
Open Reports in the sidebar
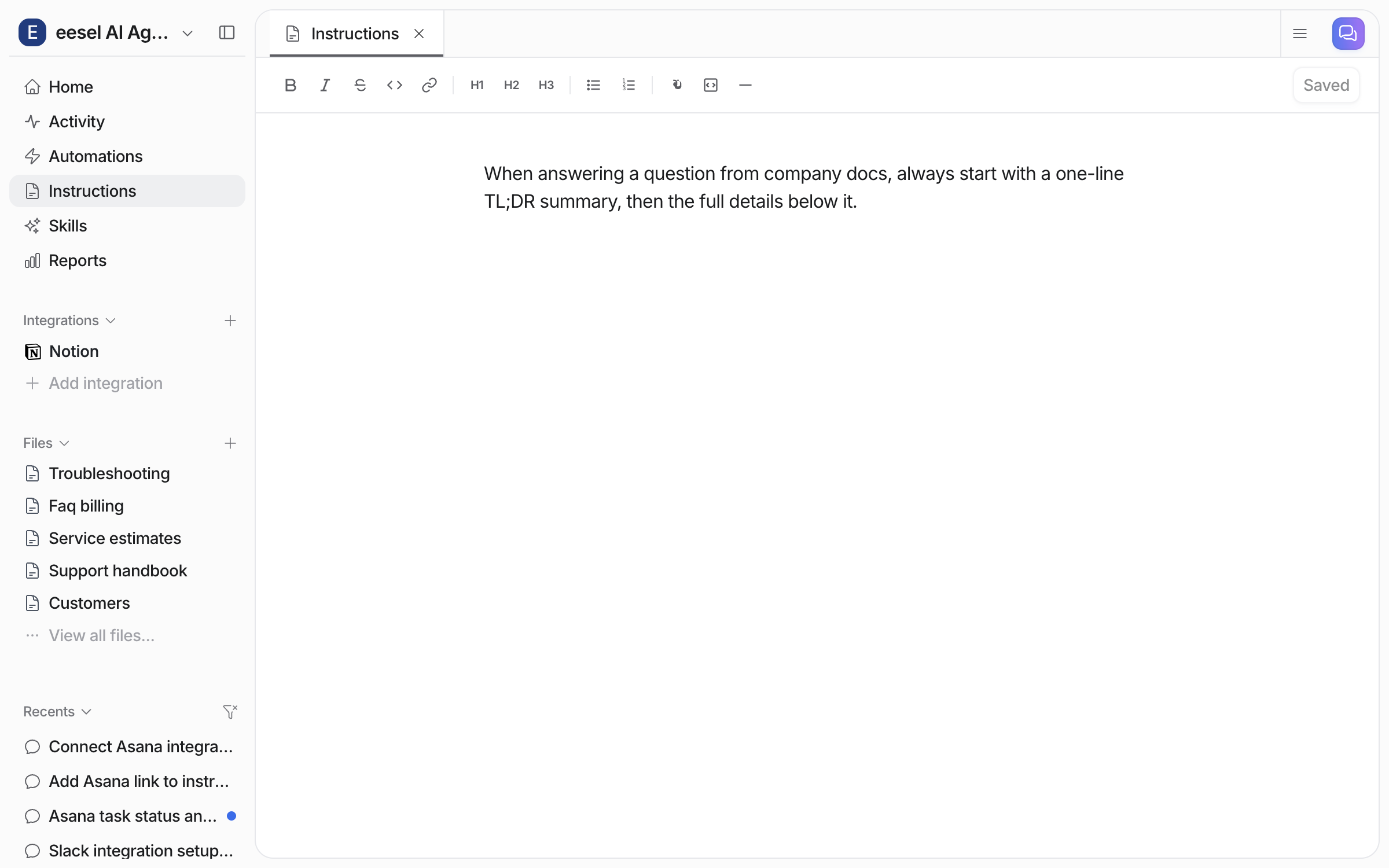(127, 260)
